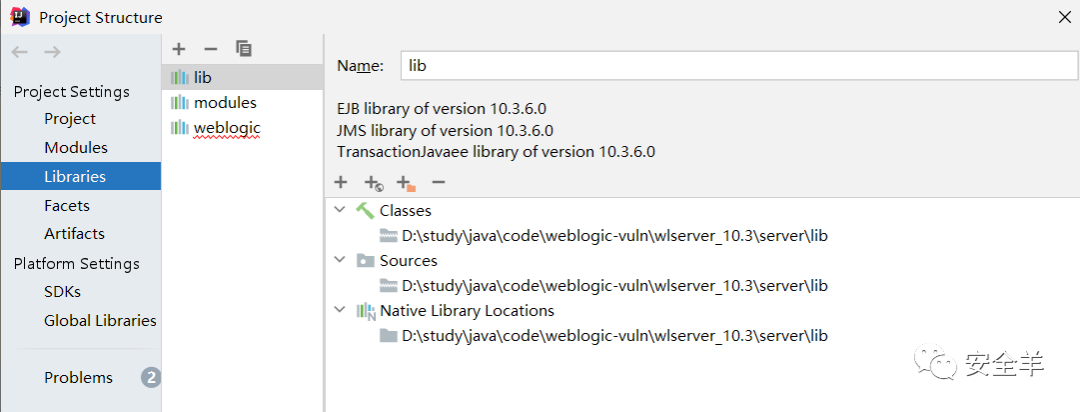The width and height of the screenshot is (1080, 412).
Task: Open the Modules settings page
Action: pos(76,147)
